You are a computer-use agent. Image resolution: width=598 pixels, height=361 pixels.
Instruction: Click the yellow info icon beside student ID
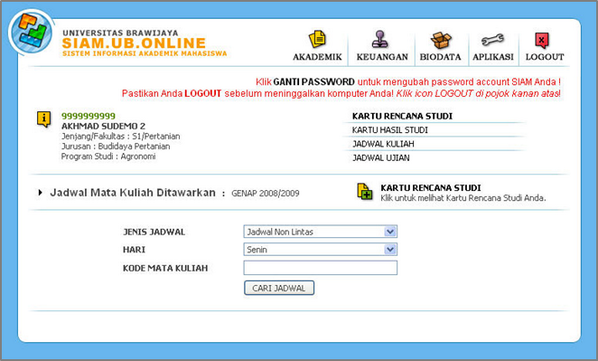pos(44,119)
